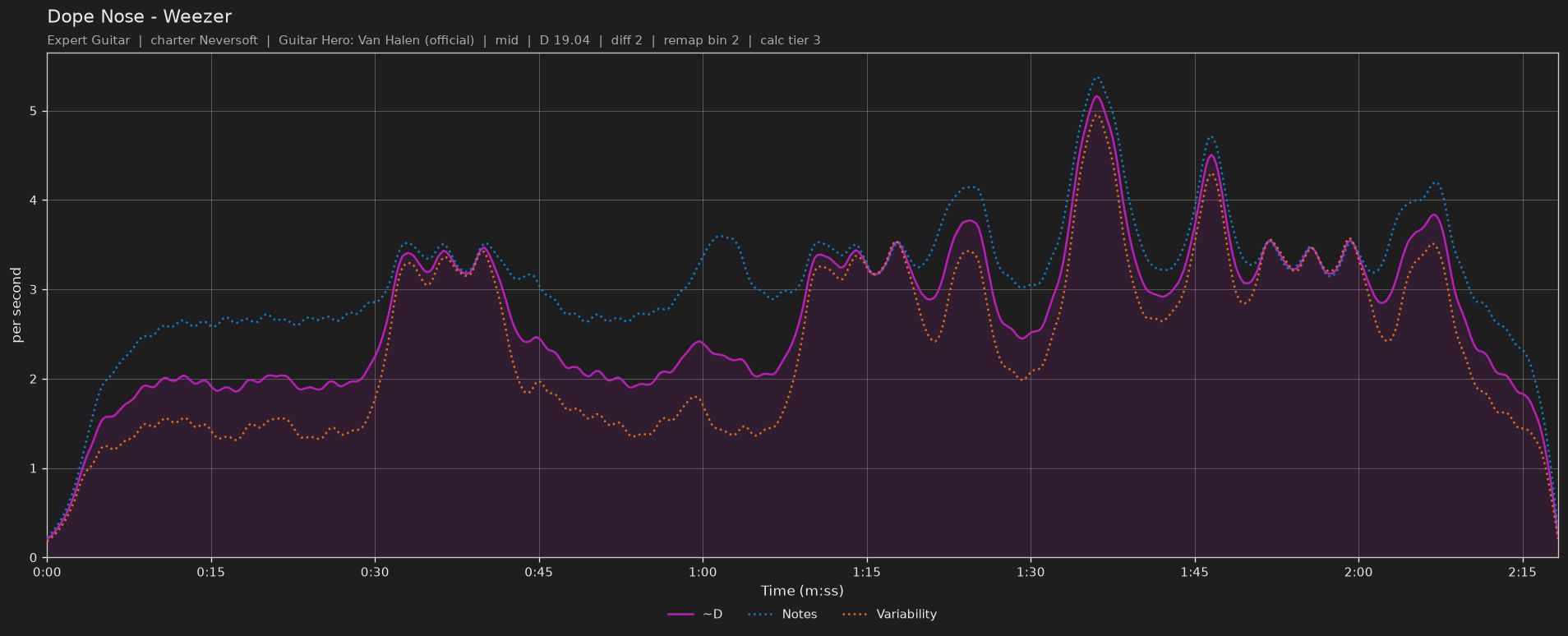Click 'charter Neversoft' in the subtitle
The height and width of the screenshot is (636, 1568).
point(204,40)
